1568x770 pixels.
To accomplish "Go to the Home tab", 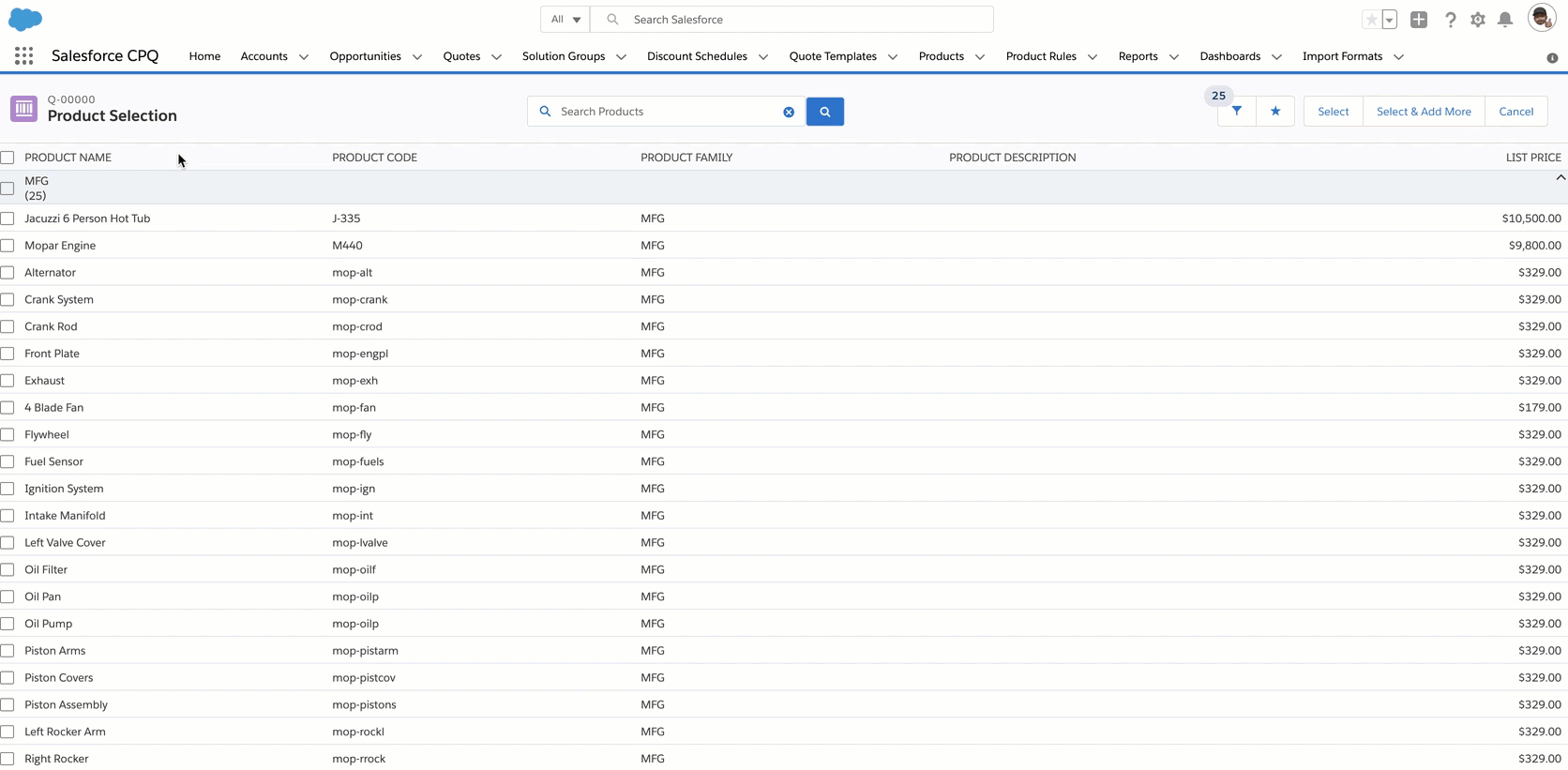I will (204, 56).
